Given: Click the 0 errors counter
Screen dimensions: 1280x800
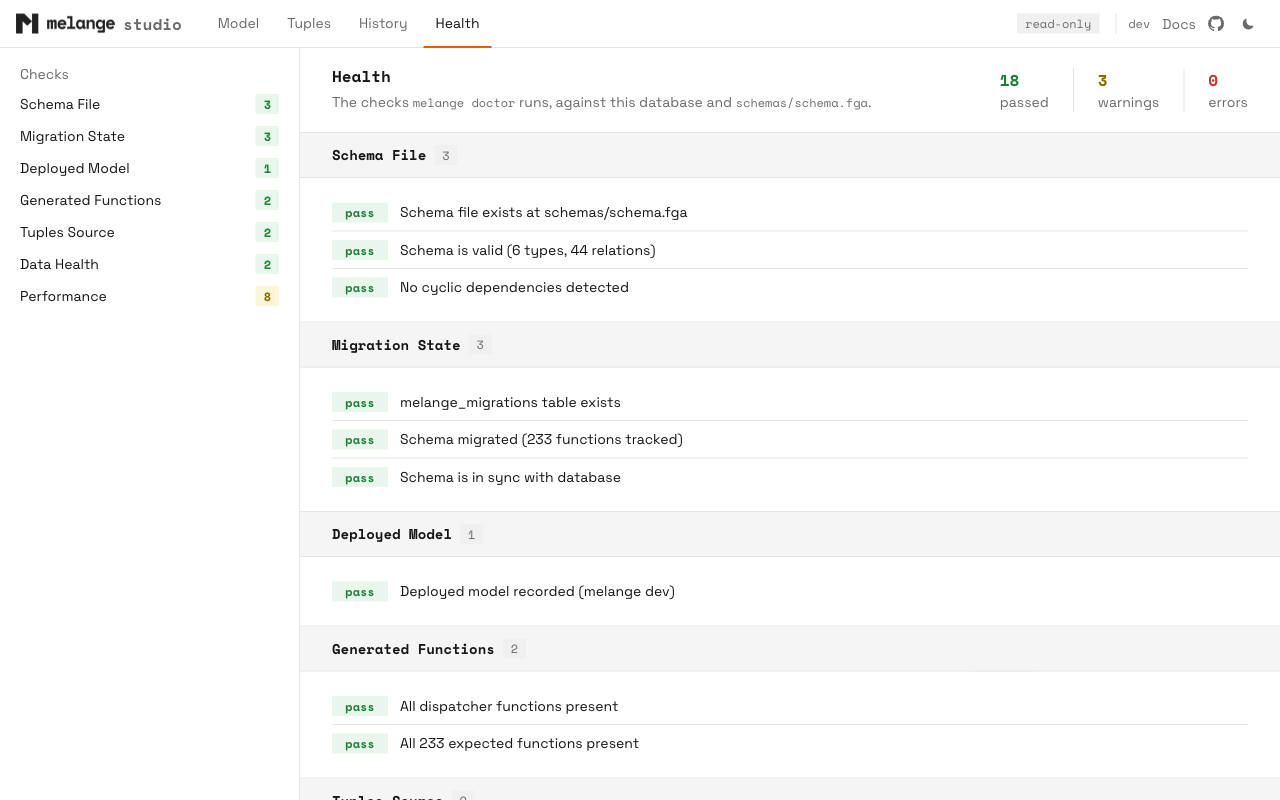Looking at the screenshot, I should coord(1228,90).
